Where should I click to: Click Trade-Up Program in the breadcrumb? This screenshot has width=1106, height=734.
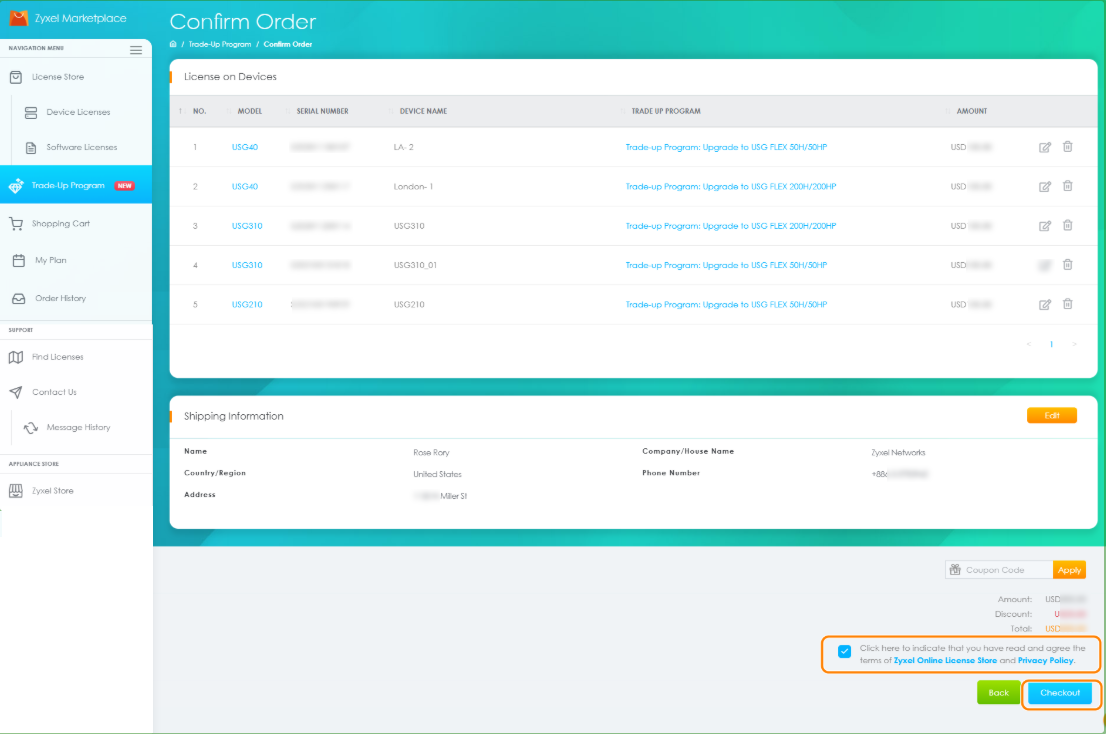pos(220,44)
